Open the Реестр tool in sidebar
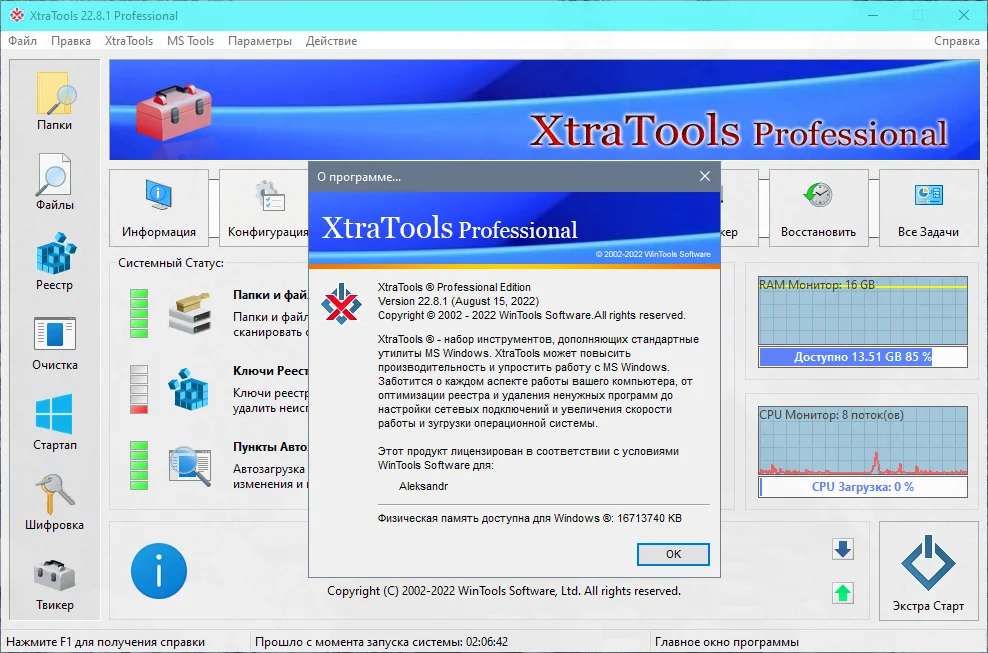Image resolution: width=988 pixels, height=653 pixels. click(x=55, y=261)
